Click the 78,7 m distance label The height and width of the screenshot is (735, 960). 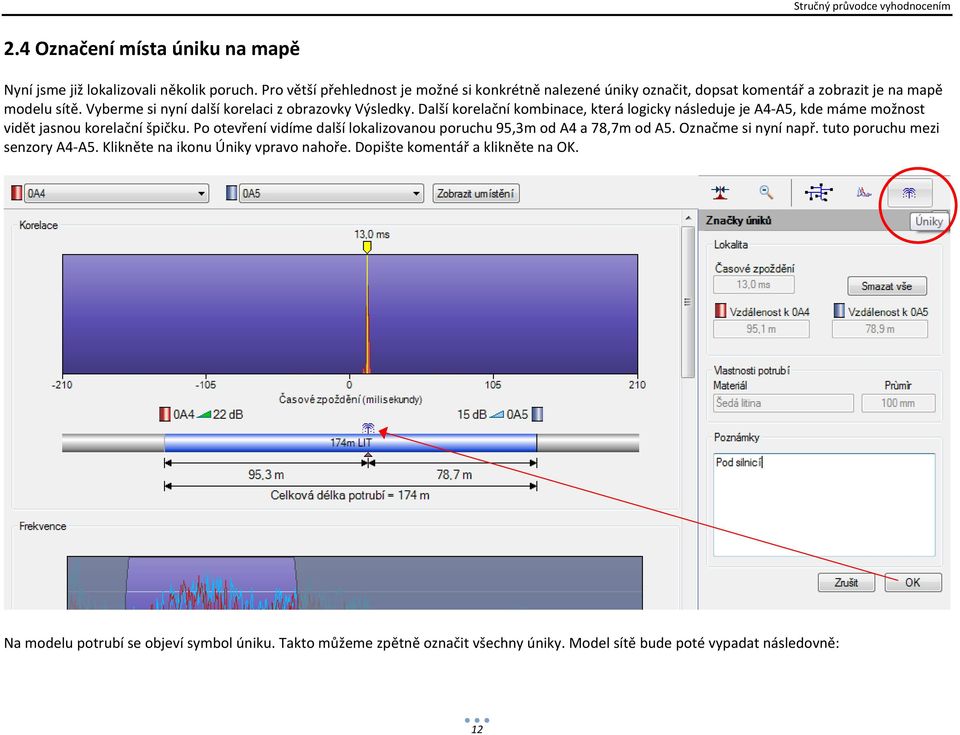pos(454,475)
